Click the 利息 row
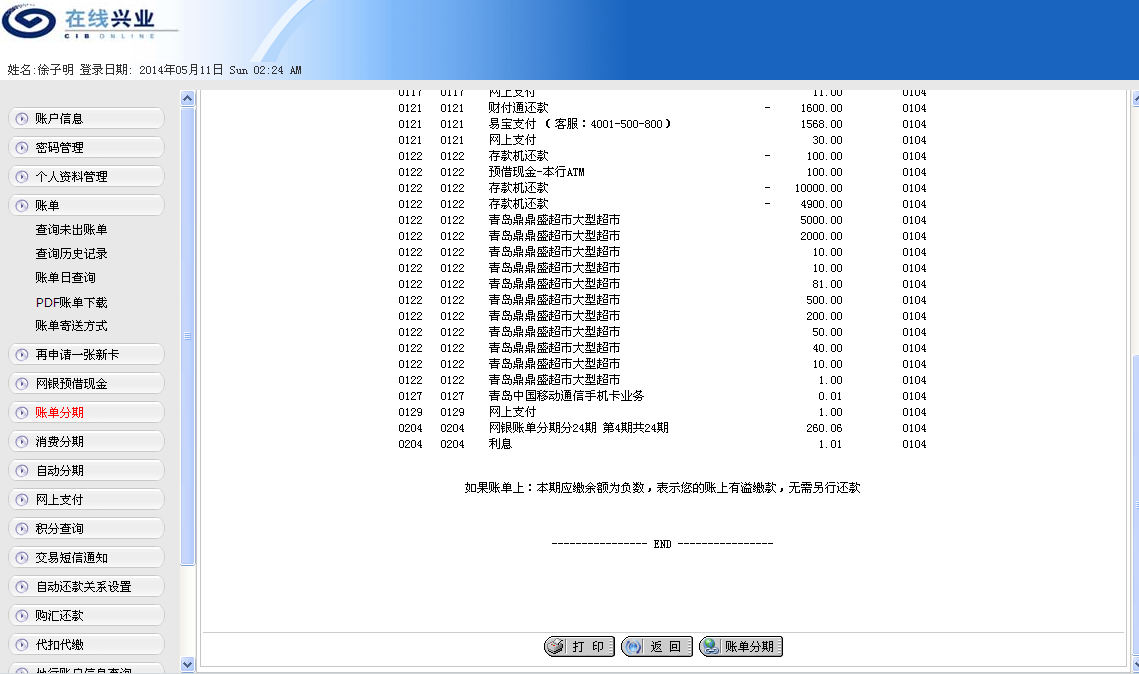 click(662, 444)
